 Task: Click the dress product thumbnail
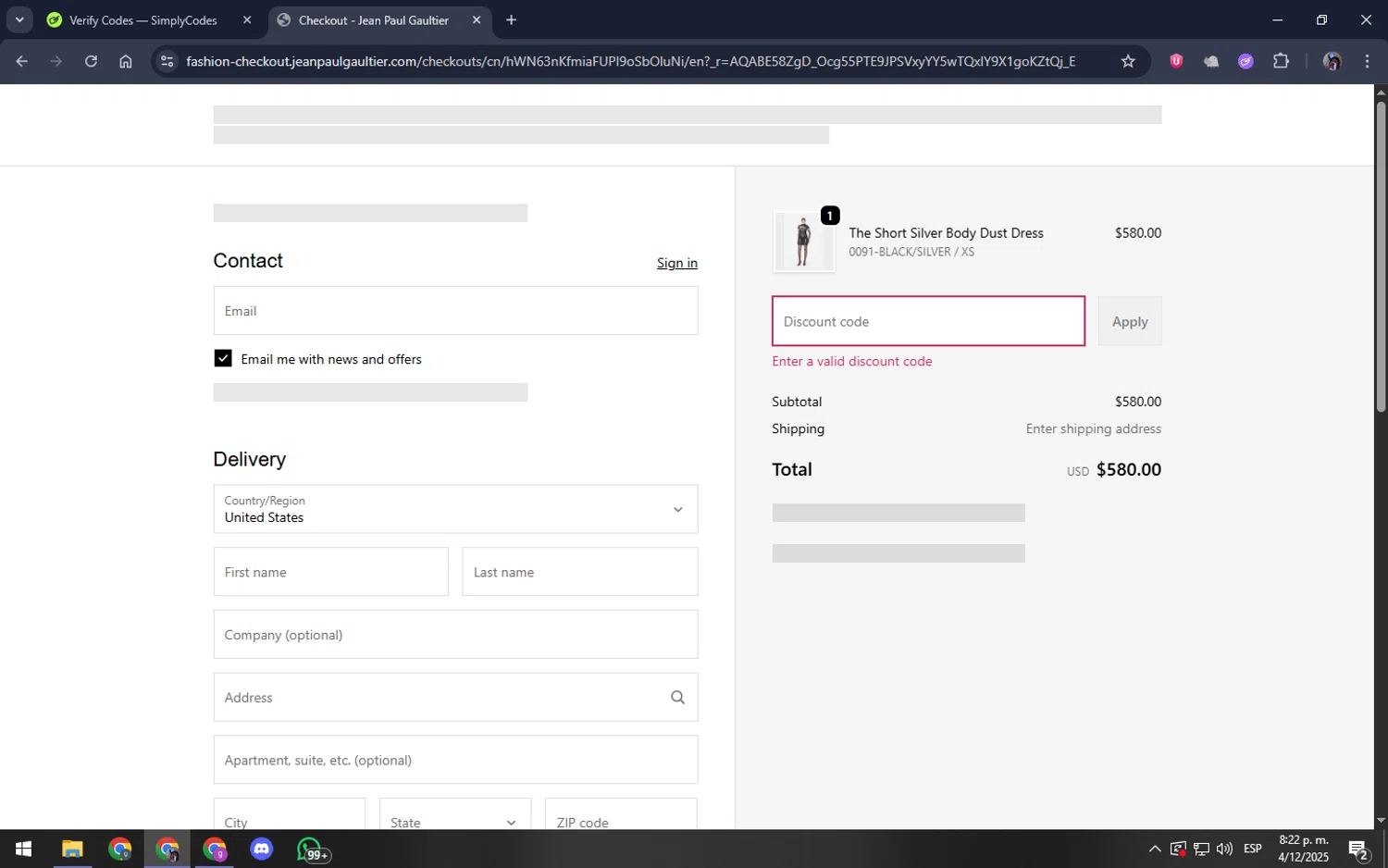(x=803, y=242)
